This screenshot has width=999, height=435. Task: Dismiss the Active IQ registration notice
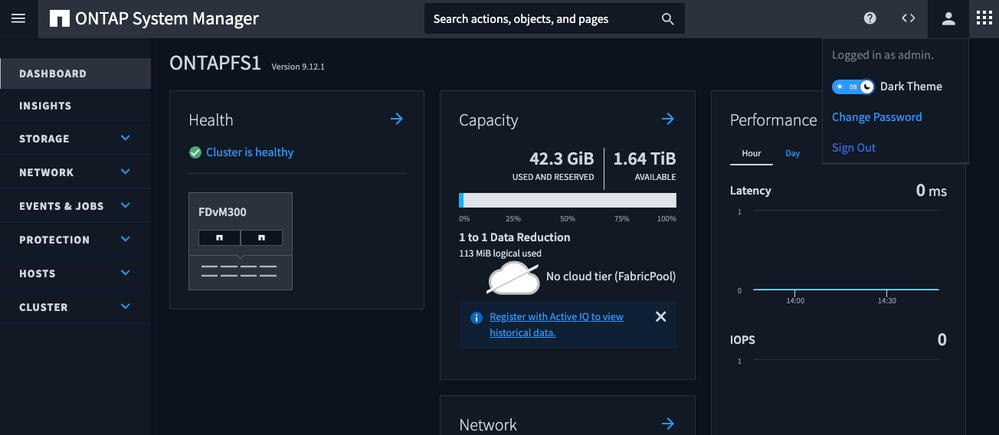click(x=660, y=317)
